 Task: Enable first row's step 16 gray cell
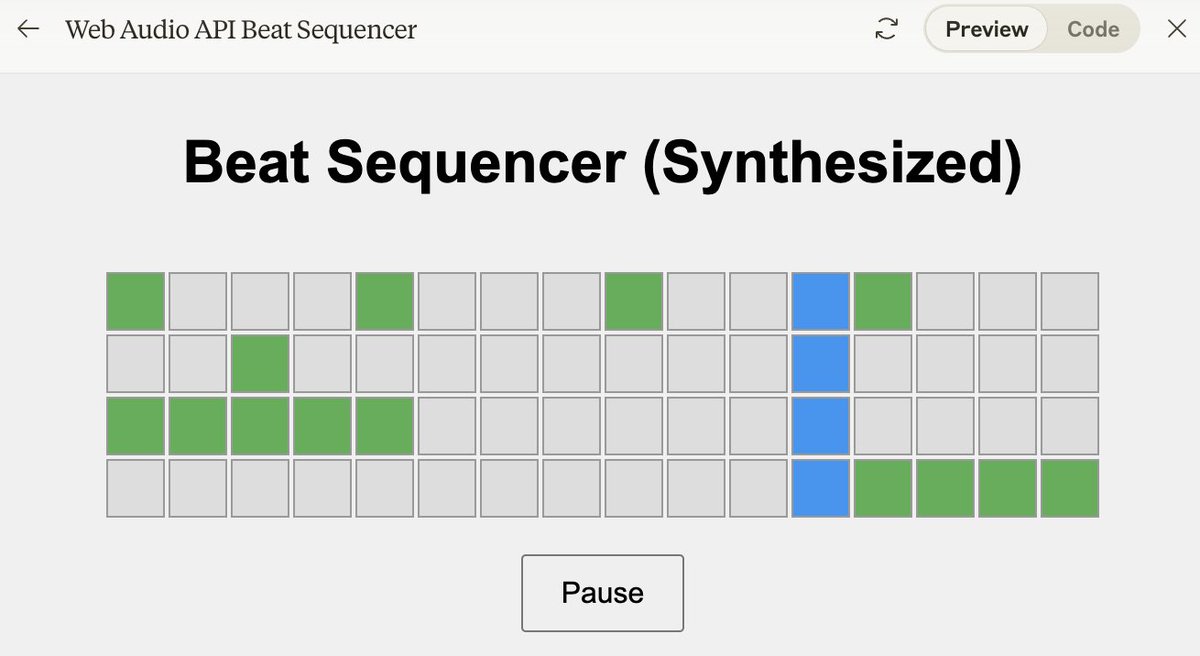coord(1070,301)
